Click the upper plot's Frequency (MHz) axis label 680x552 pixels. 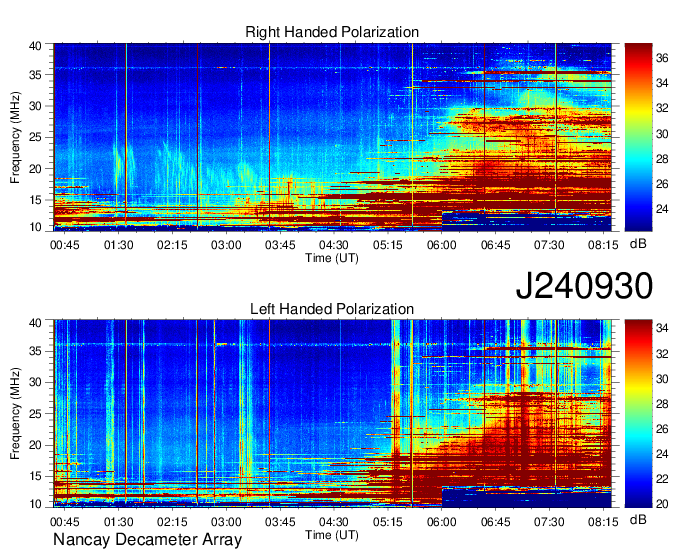[x=15, y=137]
